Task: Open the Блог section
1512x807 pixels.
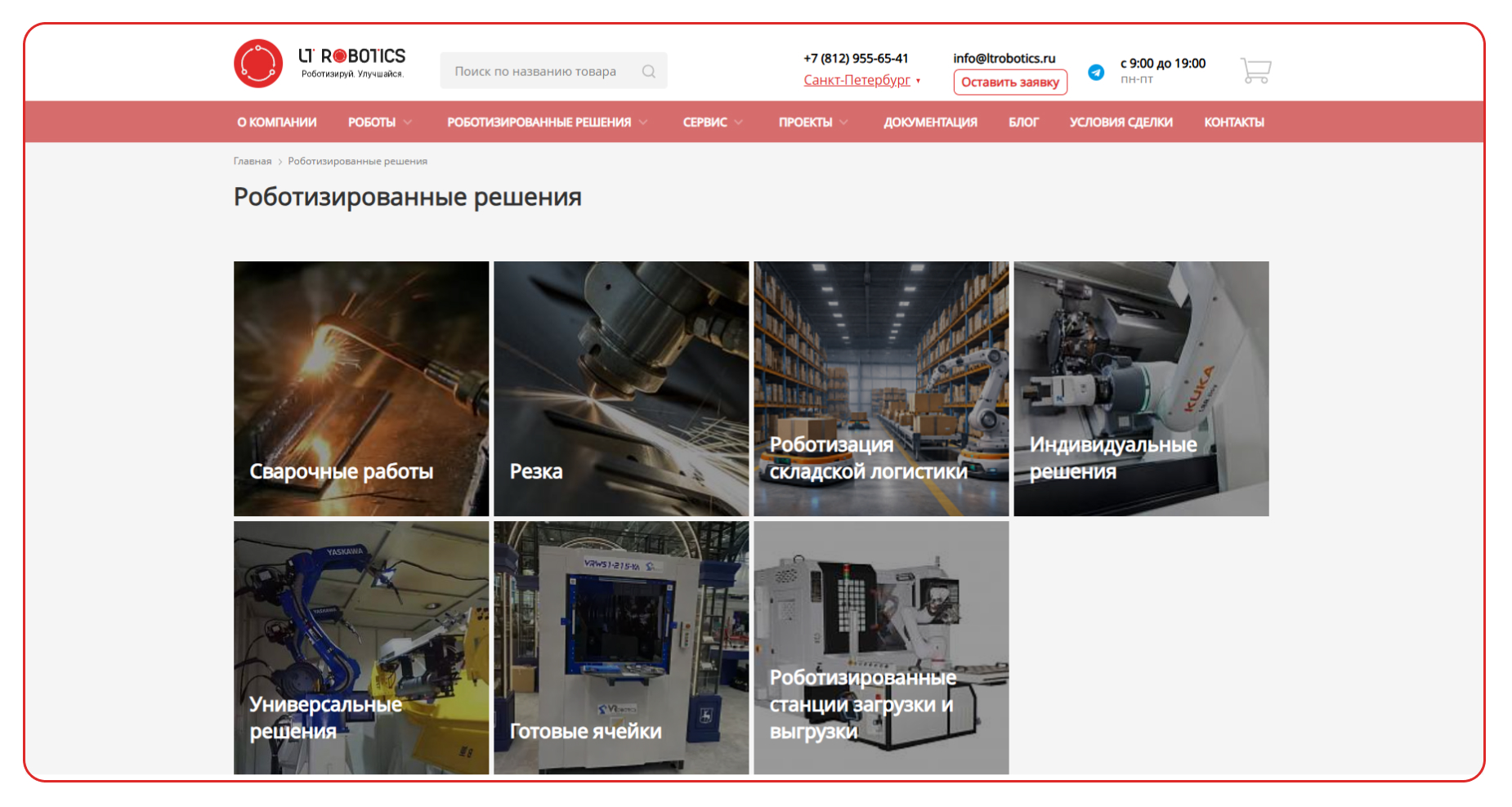Action: point(1023,123)
